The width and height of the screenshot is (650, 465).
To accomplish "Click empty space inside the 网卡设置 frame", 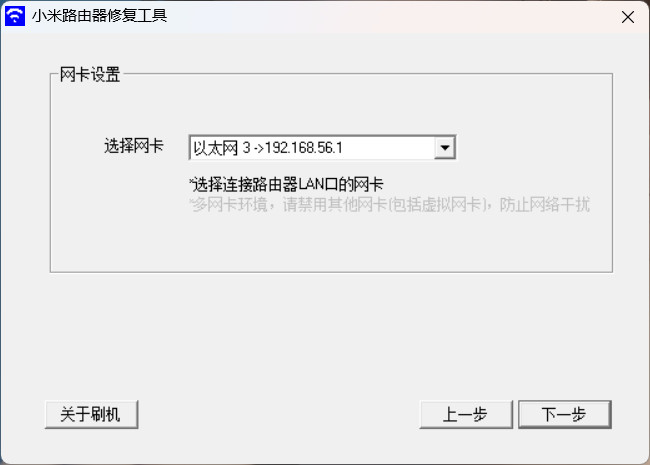I will click(332, 245).
